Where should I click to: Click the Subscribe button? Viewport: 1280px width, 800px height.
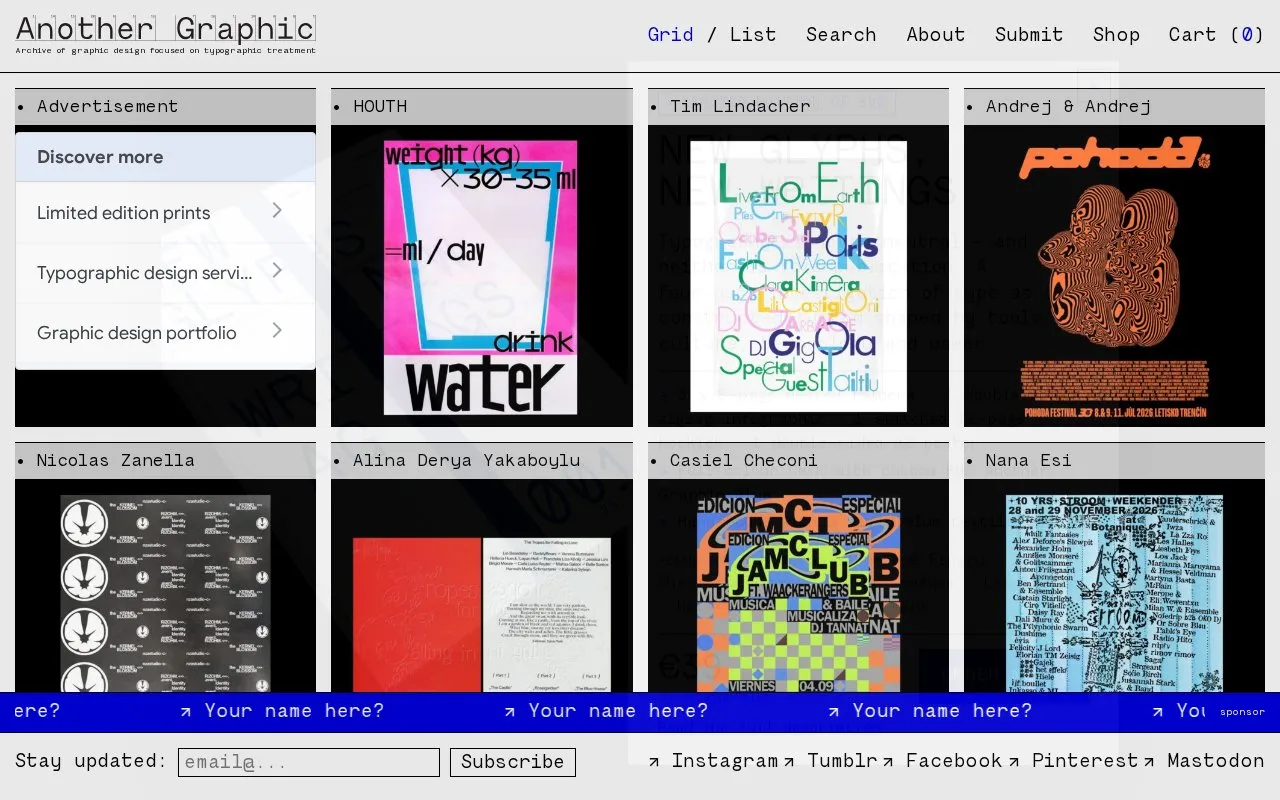[513, 762]
